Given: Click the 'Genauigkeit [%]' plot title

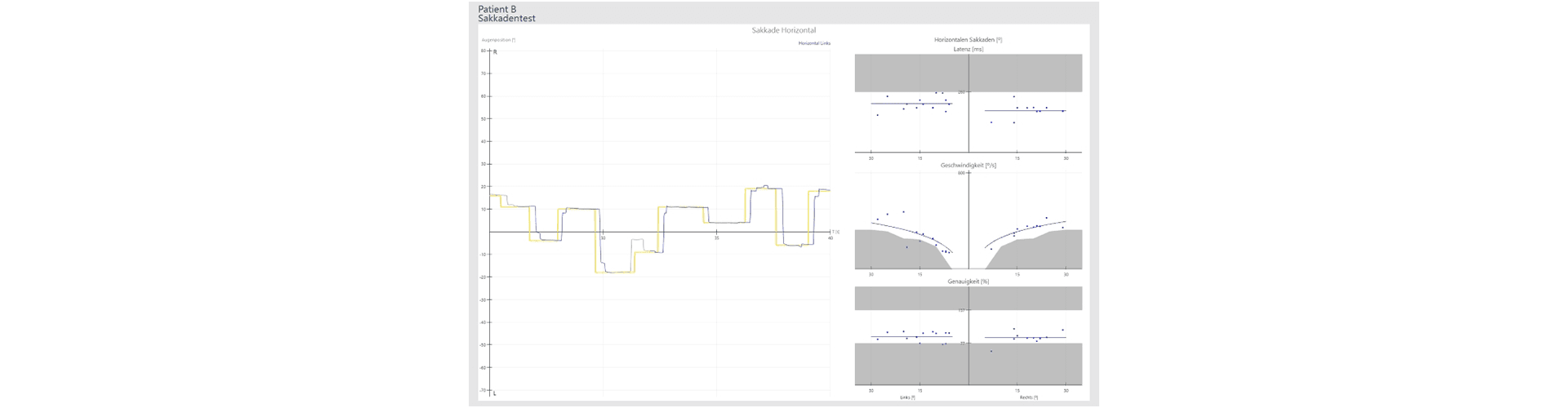Looking at the screenshot, I should (x=968, y=281).
